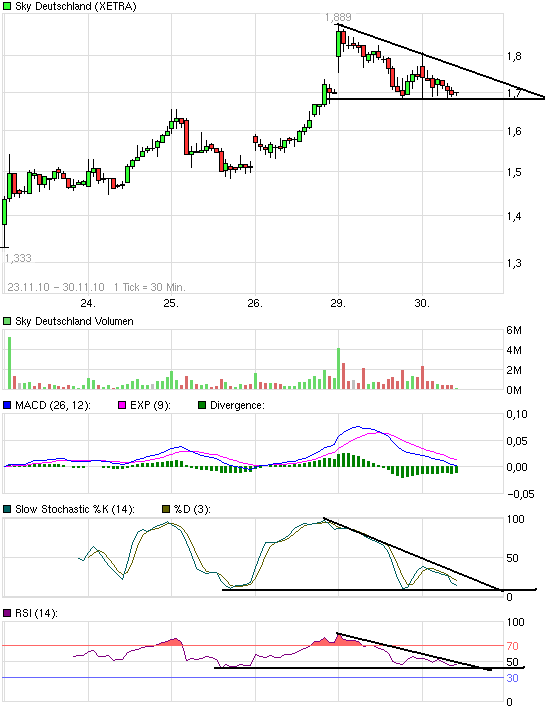This screenshot has height=710, width=545.
Task: Click the high price label 1,889
Action: pyautogui.click(x=338, y=17)
